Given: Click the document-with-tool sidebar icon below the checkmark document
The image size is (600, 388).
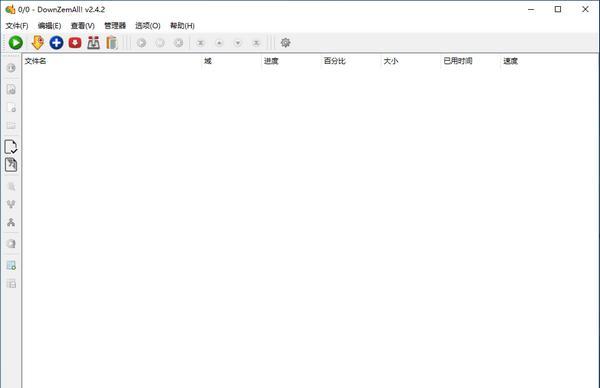Looking at the screenshot, I should point(11,165).
